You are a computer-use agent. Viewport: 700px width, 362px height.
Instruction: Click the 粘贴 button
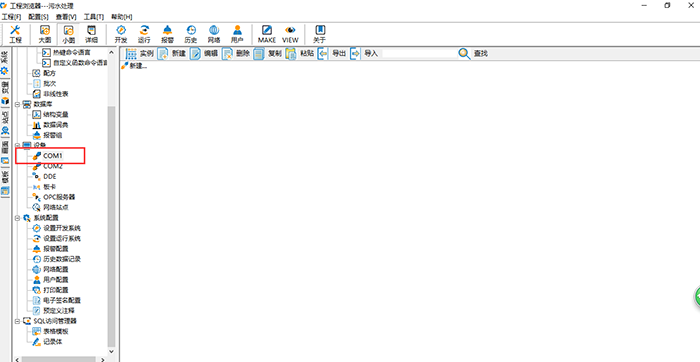(300, 54)
